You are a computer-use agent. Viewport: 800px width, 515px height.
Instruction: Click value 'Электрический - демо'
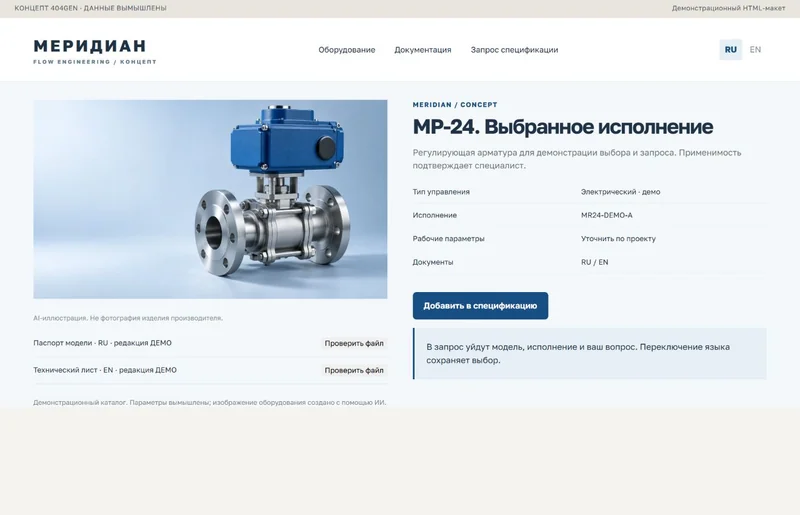[620, 192]
